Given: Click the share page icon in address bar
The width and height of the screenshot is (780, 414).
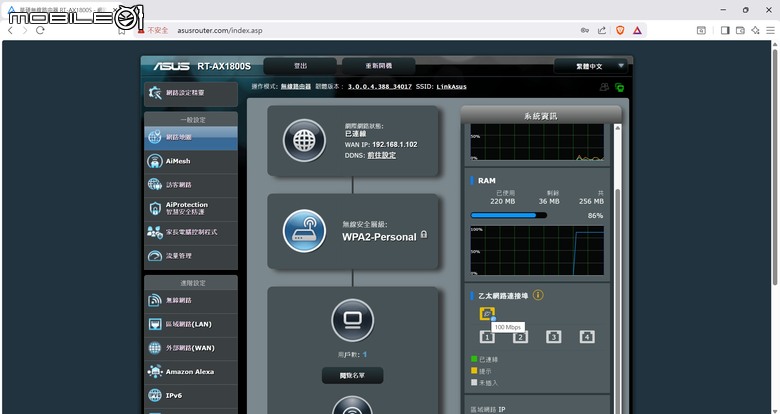Looking at the screenshot, I should pyautogui.click(x=602, y=30).
